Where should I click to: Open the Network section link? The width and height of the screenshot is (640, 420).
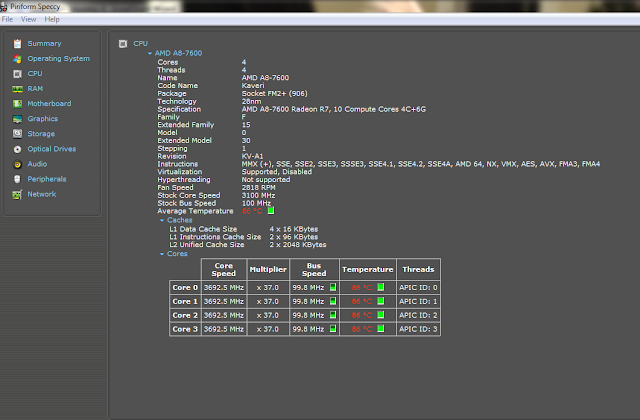pyautogui.click(x=42, y=195)
